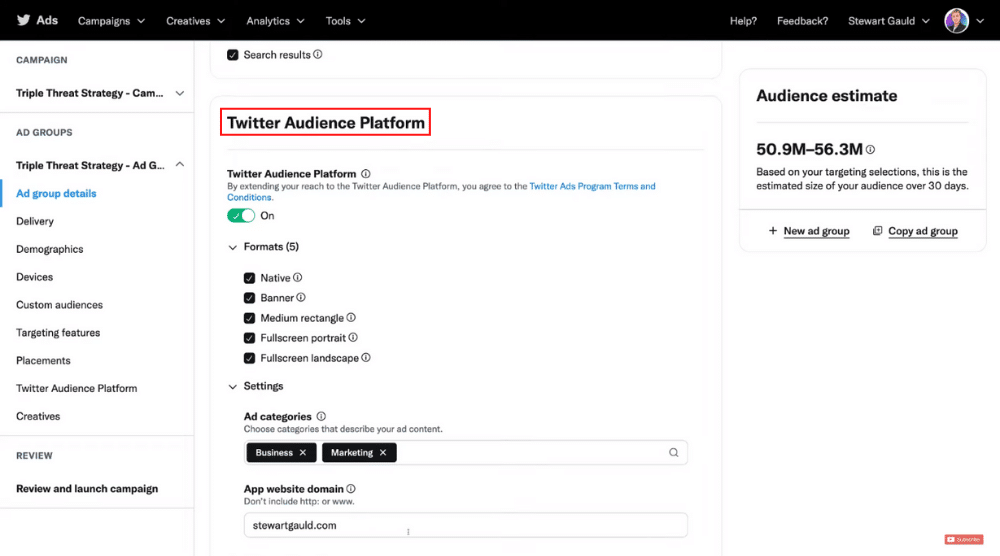Open Review and launch campaign
The image size is (1000, 556).
point(87,488)
